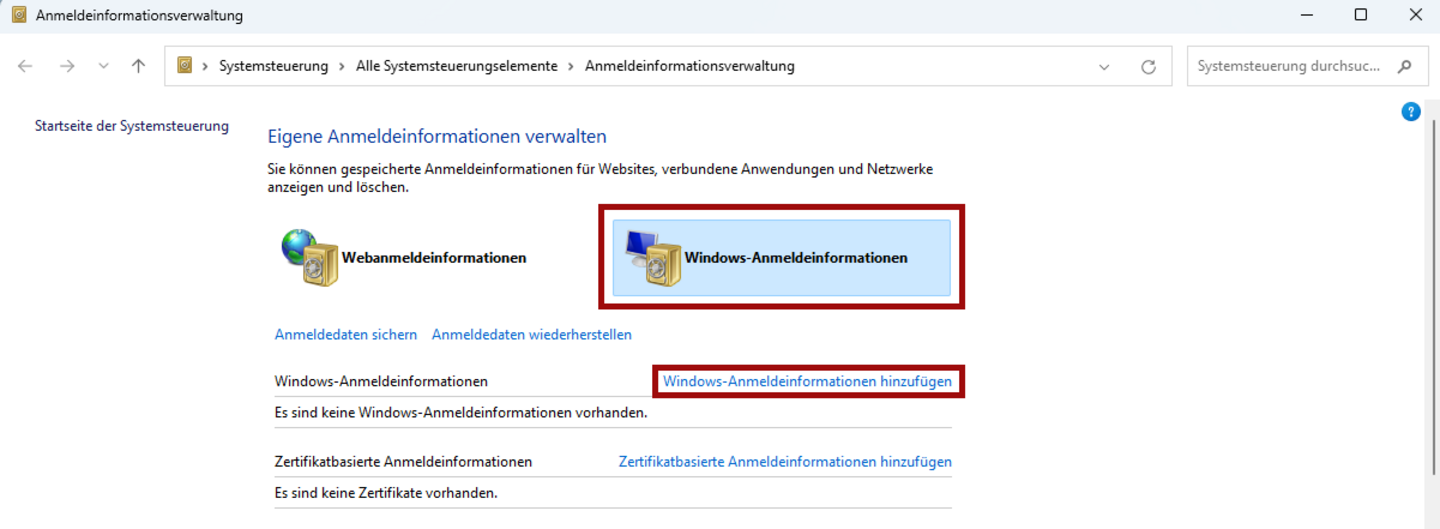Click the window title bar vault icon
This screenshot has width=1440, height=529.
[x=18, y=15]
